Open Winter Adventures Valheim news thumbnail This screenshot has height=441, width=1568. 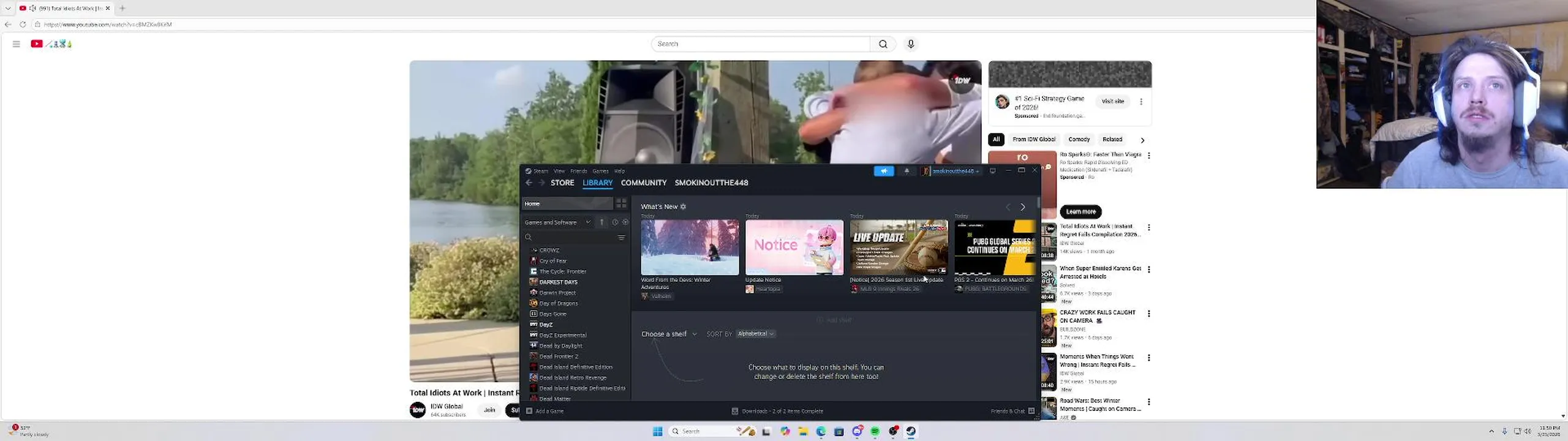pos(690,247)
